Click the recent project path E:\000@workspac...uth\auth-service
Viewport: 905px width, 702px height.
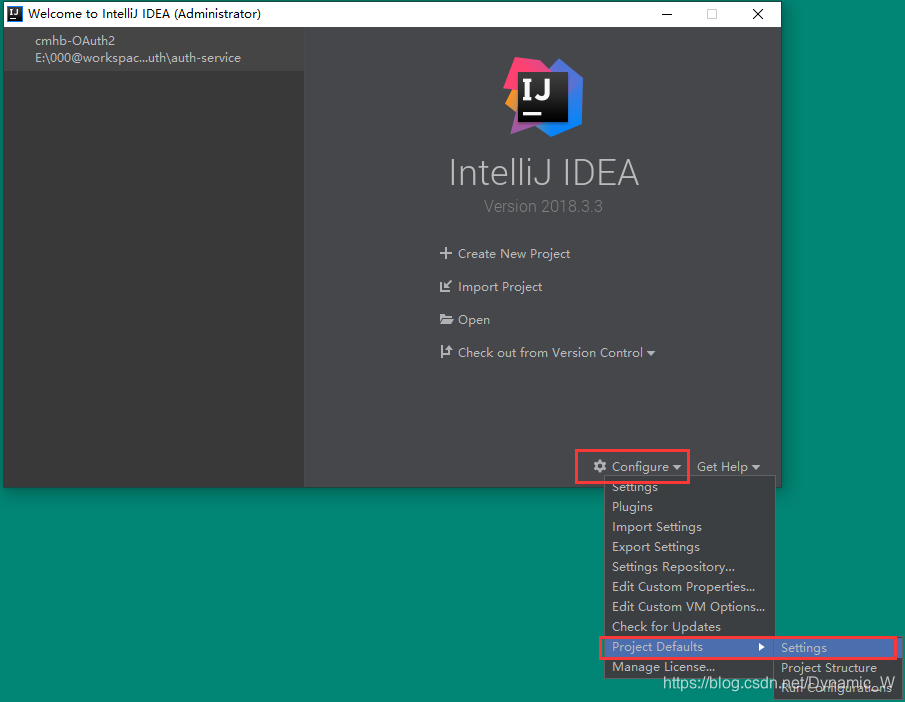138,58
